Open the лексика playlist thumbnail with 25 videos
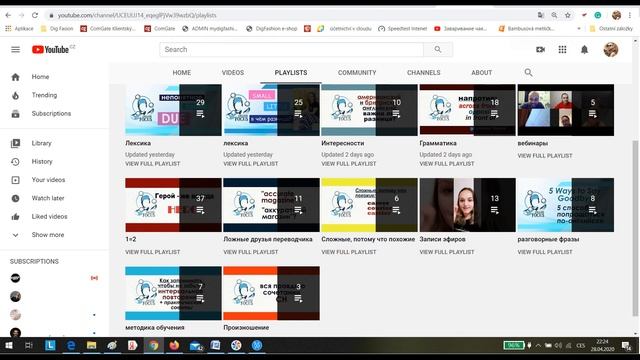This screenshot has height=360, width=640. point(271,110)
